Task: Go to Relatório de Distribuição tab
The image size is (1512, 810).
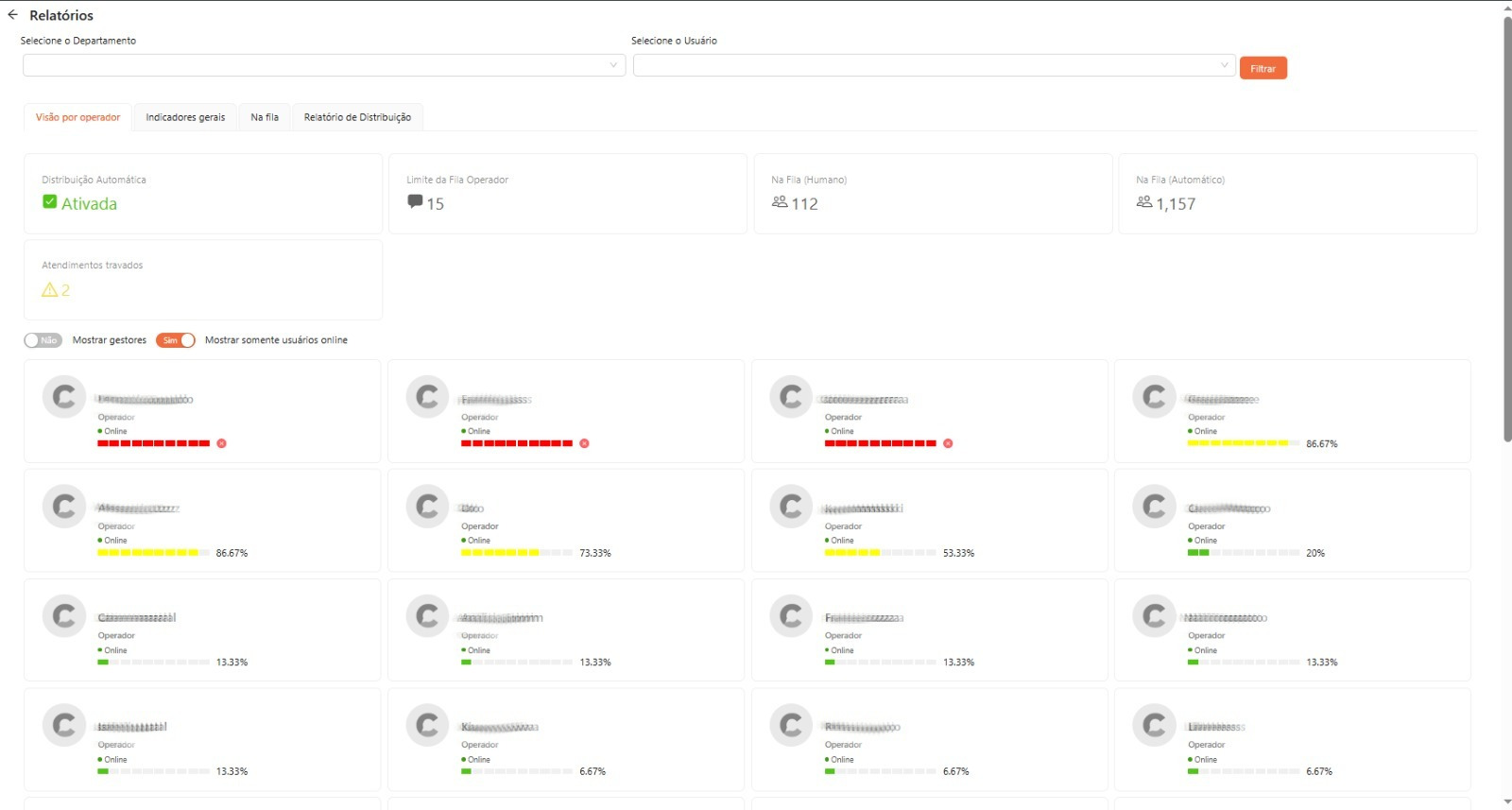Action: 357,117
